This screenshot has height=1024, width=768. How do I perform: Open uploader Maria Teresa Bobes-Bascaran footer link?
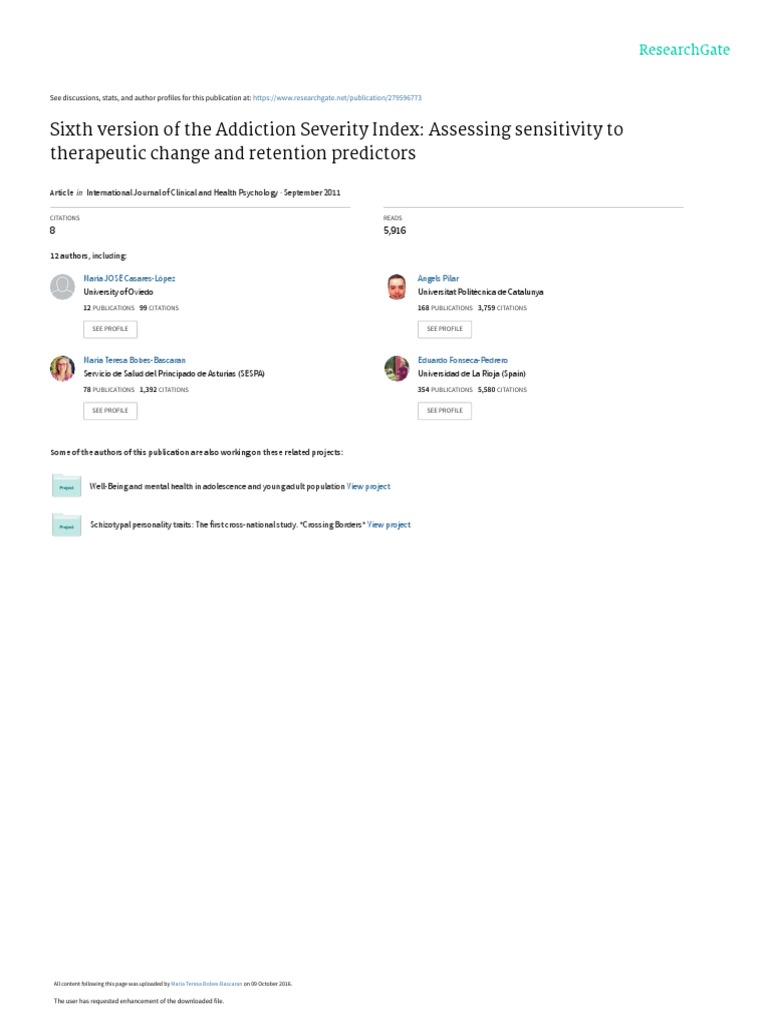(206, 984)
